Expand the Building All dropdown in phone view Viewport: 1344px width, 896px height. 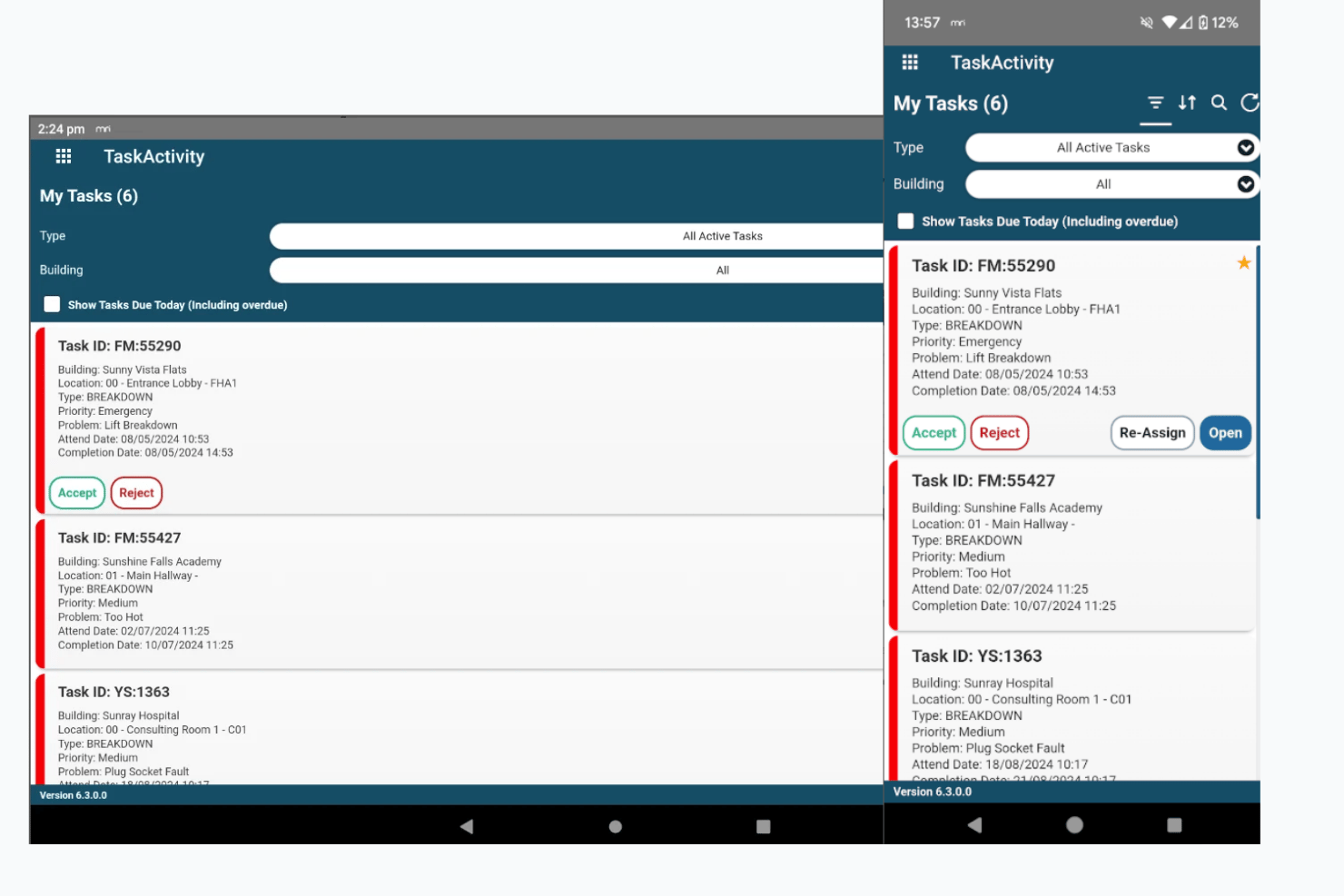coord(1112,184)
